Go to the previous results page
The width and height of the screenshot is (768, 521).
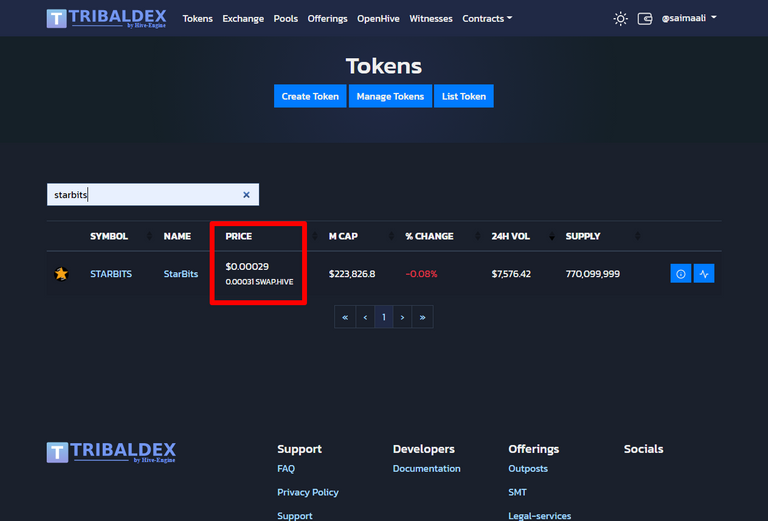365,317
